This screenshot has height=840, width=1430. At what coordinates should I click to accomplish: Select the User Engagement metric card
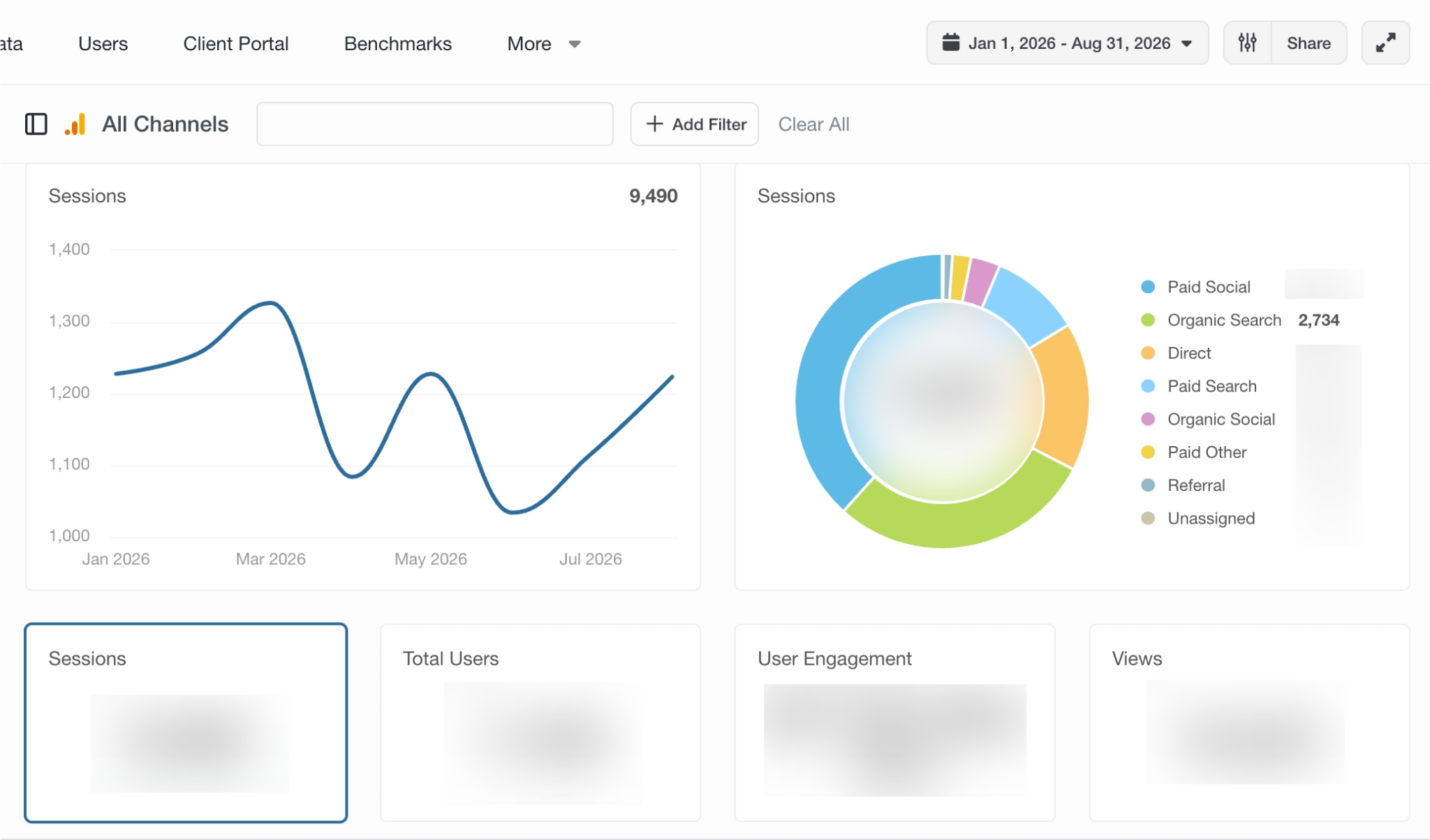click(894, 723)
